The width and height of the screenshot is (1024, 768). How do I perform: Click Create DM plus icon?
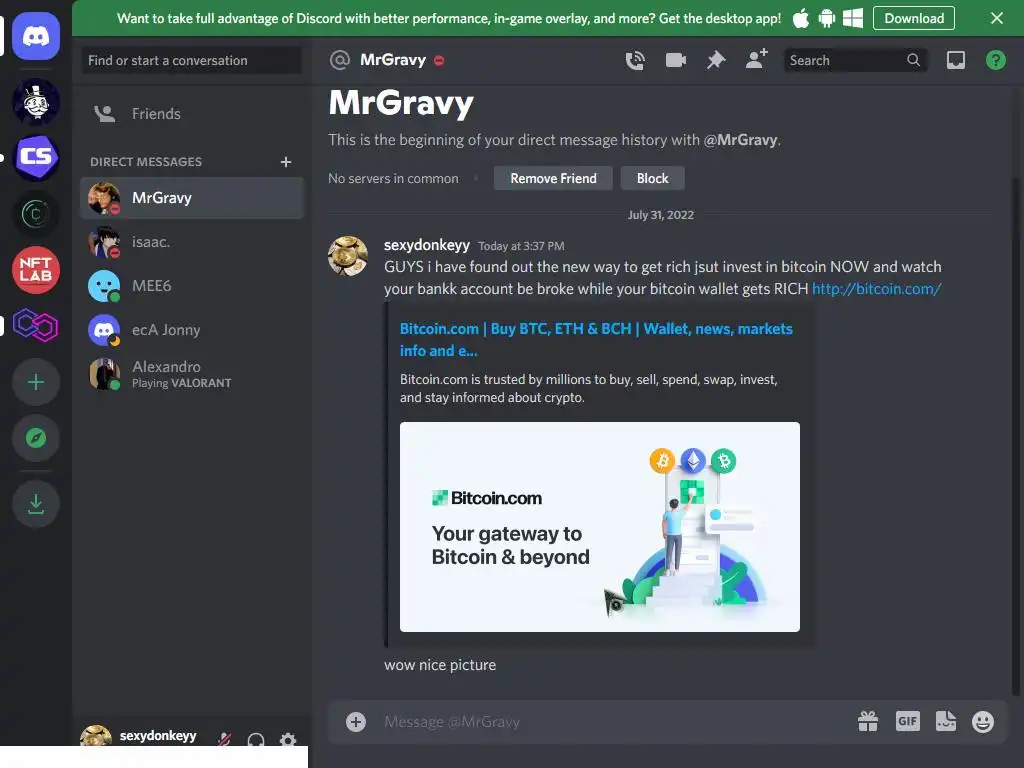point(285,161)
